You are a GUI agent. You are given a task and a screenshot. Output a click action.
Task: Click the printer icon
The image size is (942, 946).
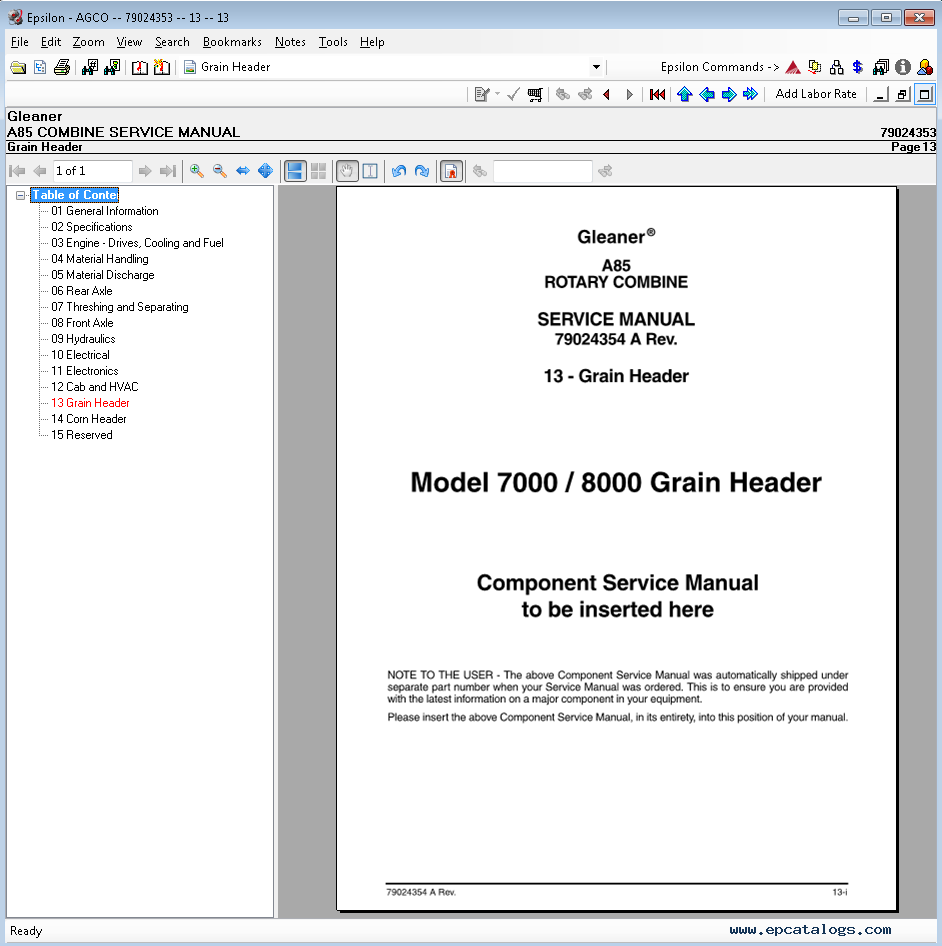[62, 67]
